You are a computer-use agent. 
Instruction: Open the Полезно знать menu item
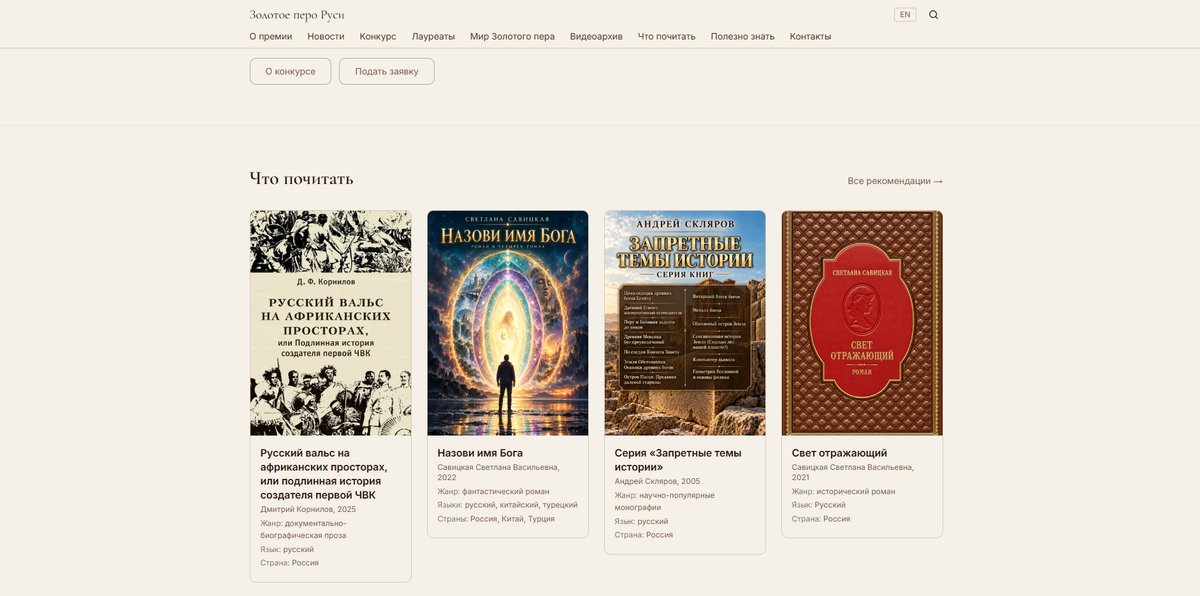[743, 36]
